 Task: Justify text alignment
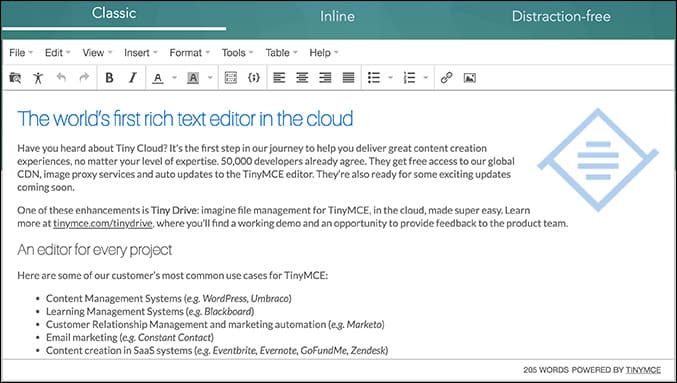[348, 78]
